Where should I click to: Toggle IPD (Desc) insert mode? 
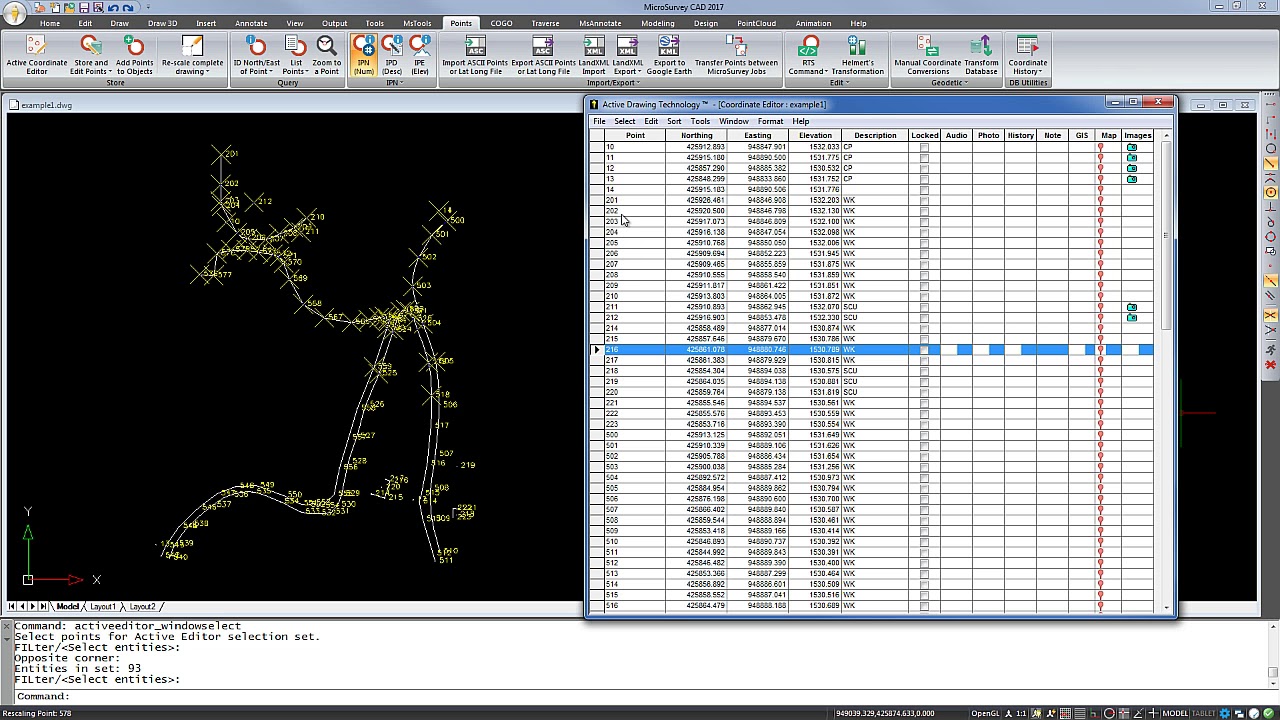pyautogui.click(x=392, y=55)
